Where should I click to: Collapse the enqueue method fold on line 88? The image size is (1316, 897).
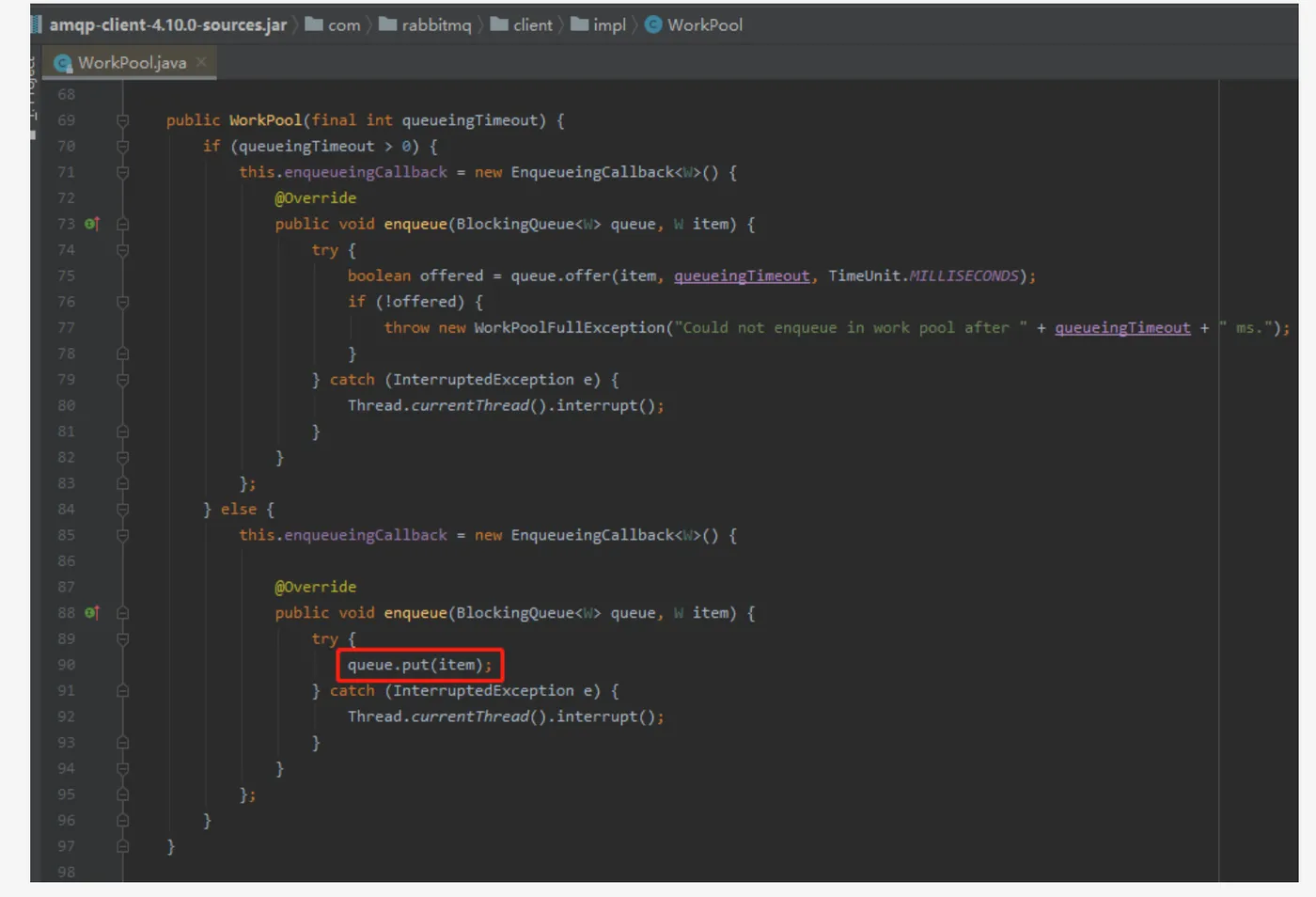pos(122,613)
